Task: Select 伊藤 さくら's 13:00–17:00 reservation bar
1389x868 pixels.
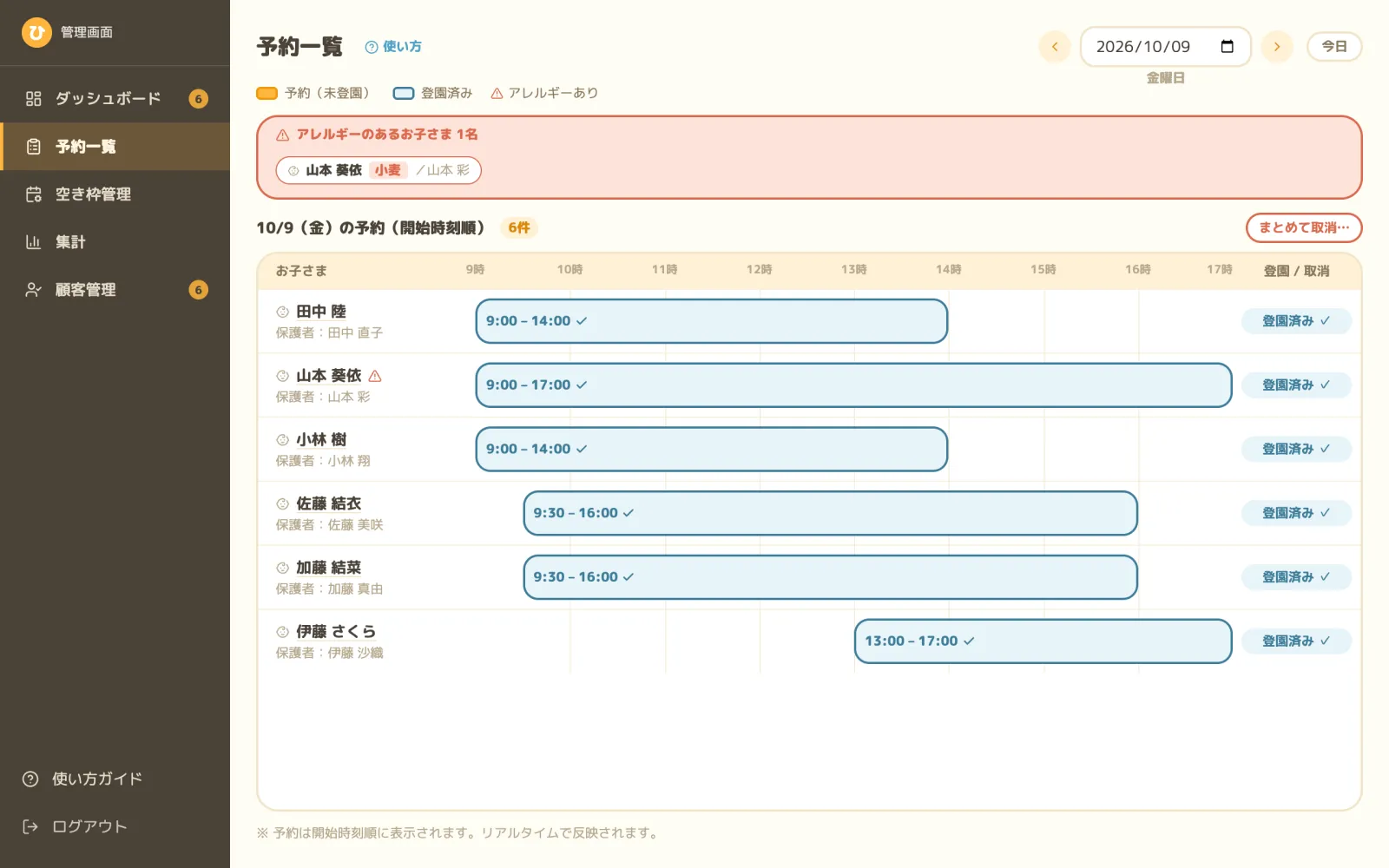Action: (1043, 641)
